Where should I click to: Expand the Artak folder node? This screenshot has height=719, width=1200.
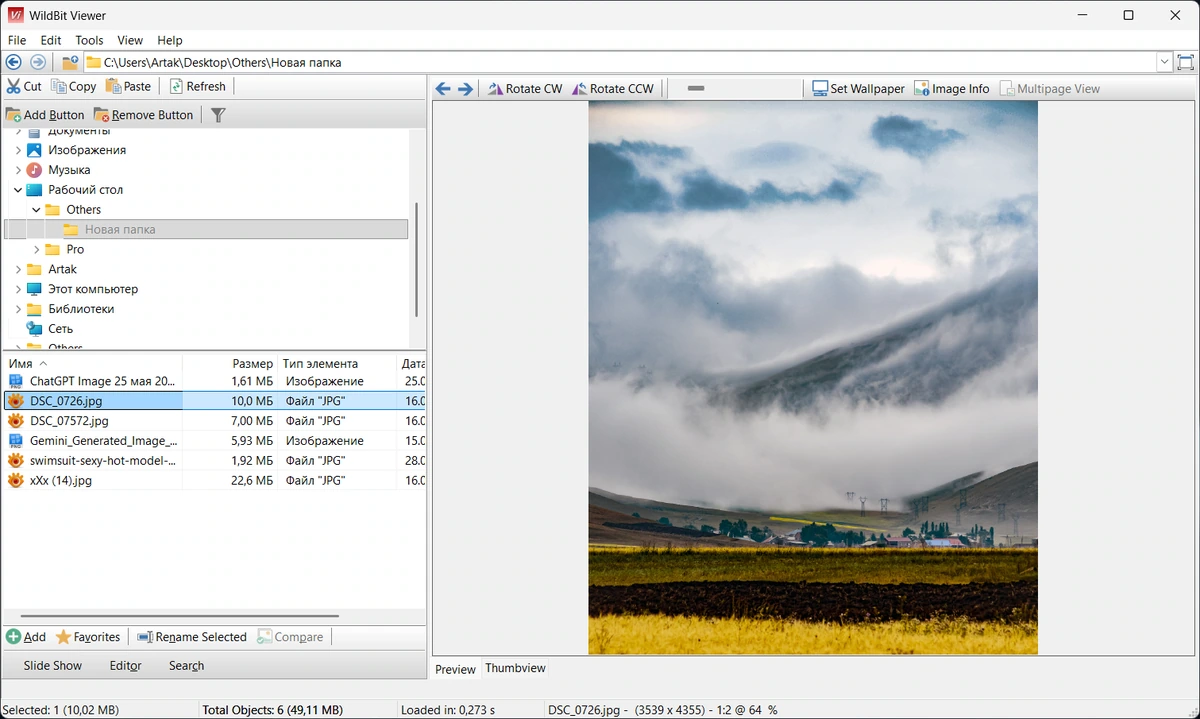(x=18, y=269)
